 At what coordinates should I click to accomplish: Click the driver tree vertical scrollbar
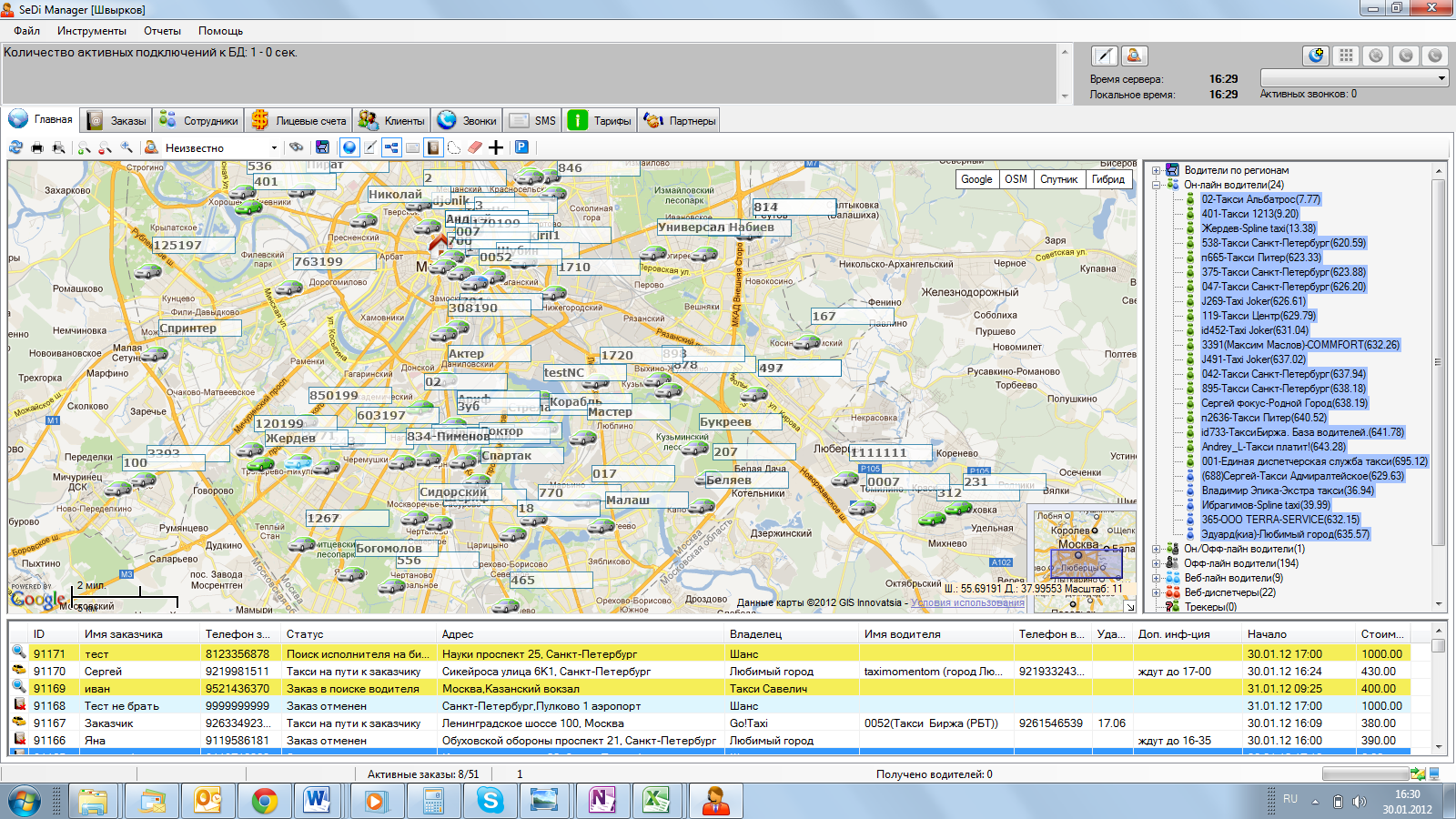1439,389
